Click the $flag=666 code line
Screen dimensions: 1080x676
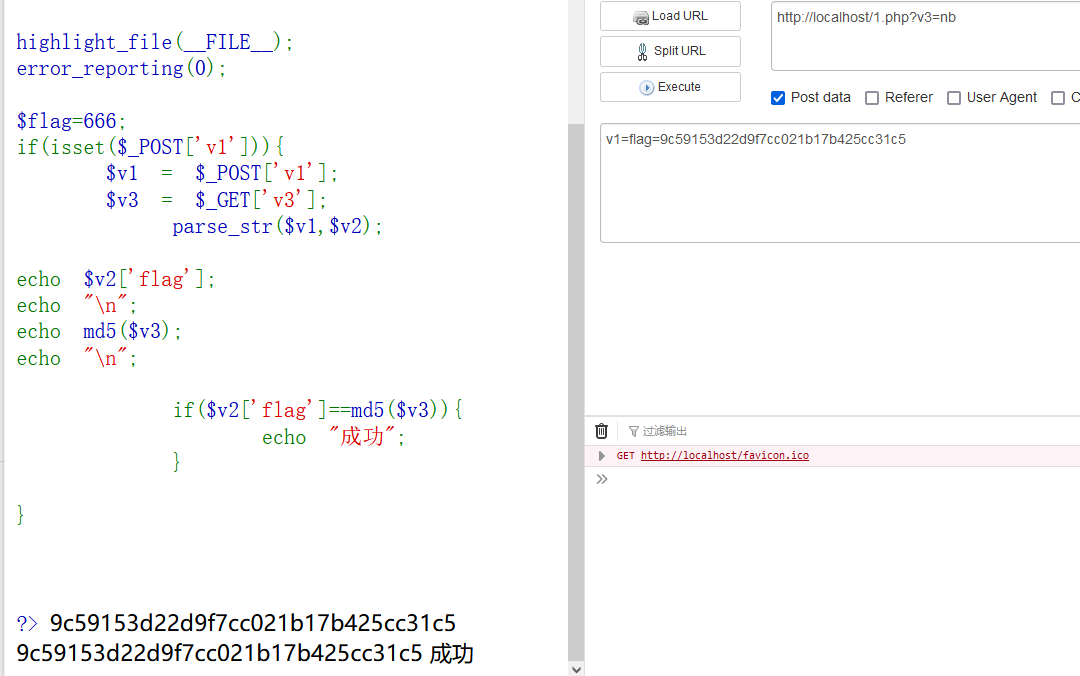coord(72,121)
